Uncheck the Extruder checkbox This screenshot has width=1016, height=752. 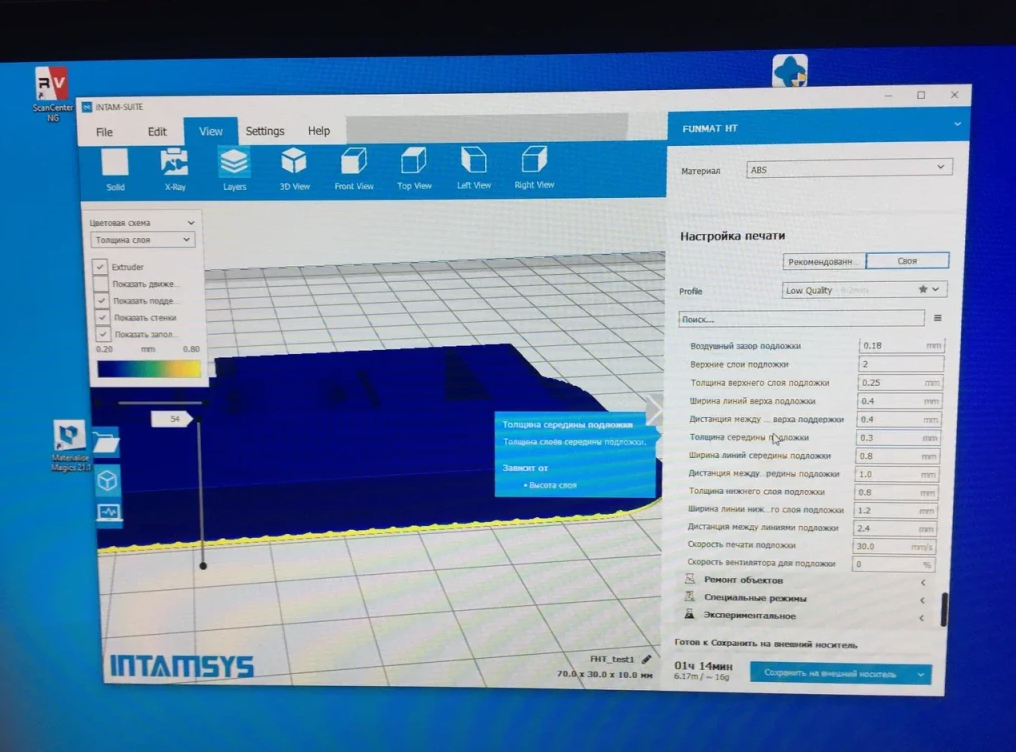coord(100,267)
